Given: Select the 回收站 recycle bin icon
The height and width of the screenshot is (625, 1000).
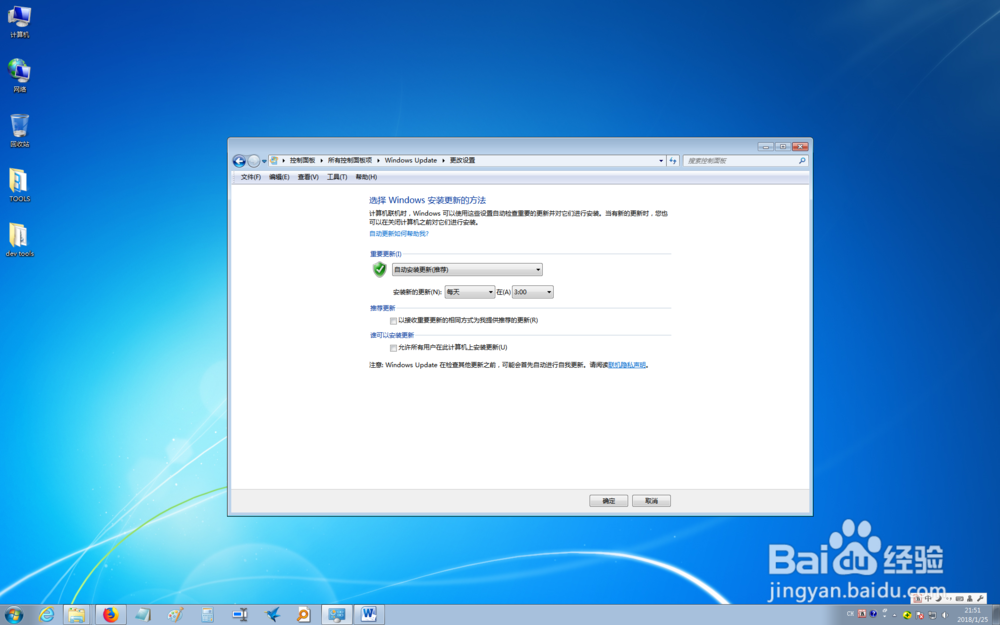Looking at the screenshot, I should pos(19,131).
